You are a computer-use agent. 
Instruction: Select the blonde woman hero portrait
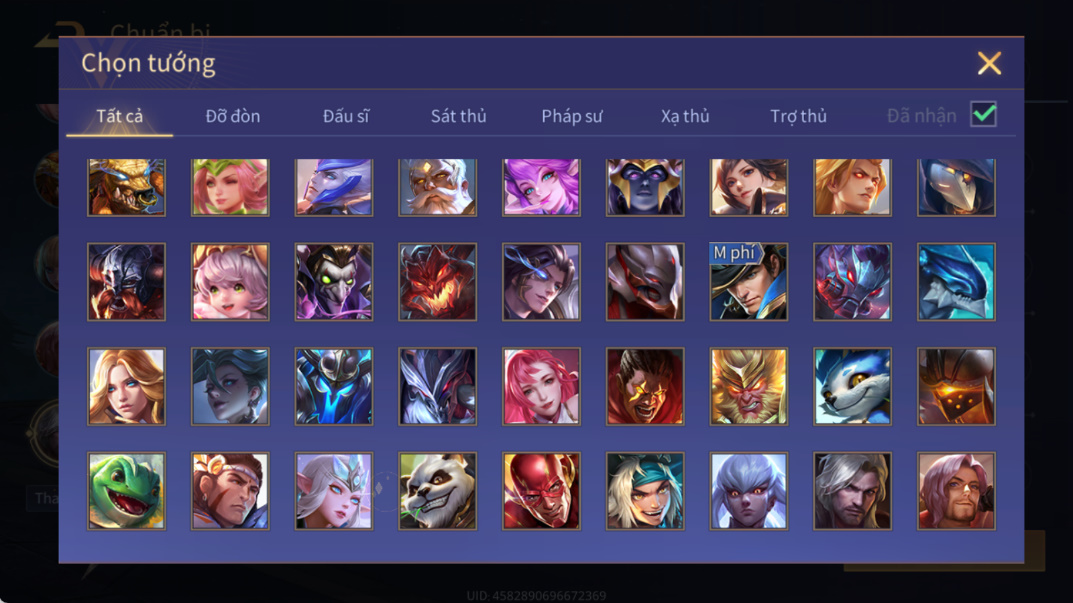click(x=127, y=387)
